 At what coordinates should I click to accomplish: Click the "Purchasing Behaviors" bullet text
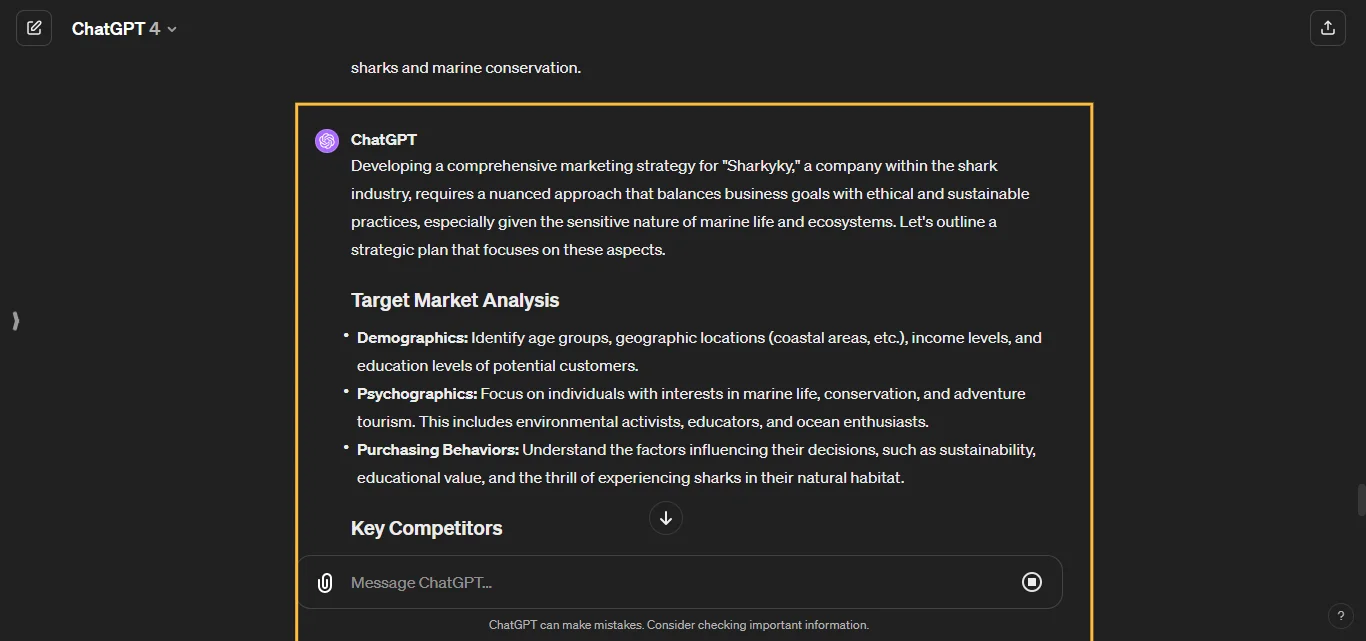point(437,449)
